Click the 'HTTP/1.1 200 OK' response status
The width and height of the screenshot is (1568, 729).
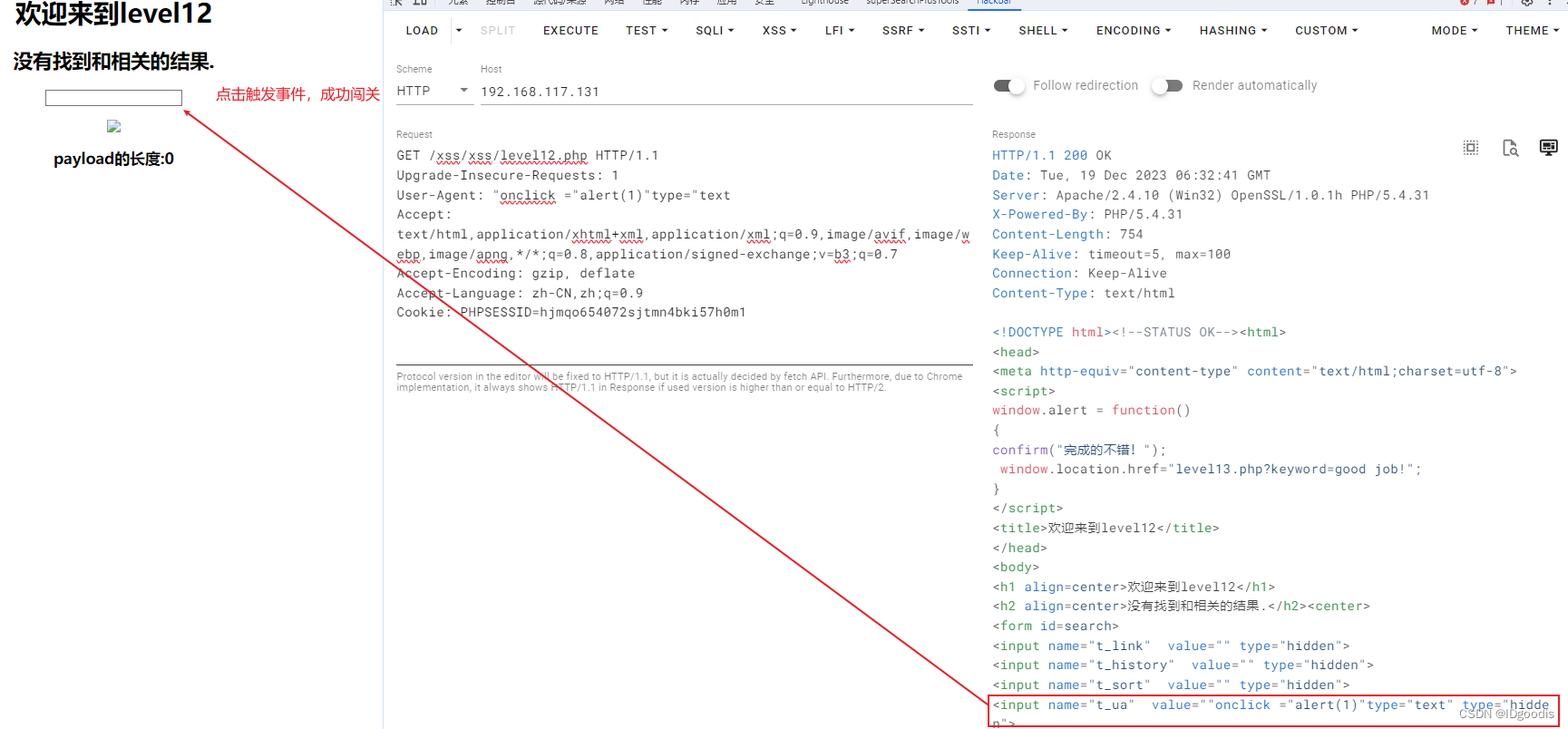click(x=1051, y=156)
